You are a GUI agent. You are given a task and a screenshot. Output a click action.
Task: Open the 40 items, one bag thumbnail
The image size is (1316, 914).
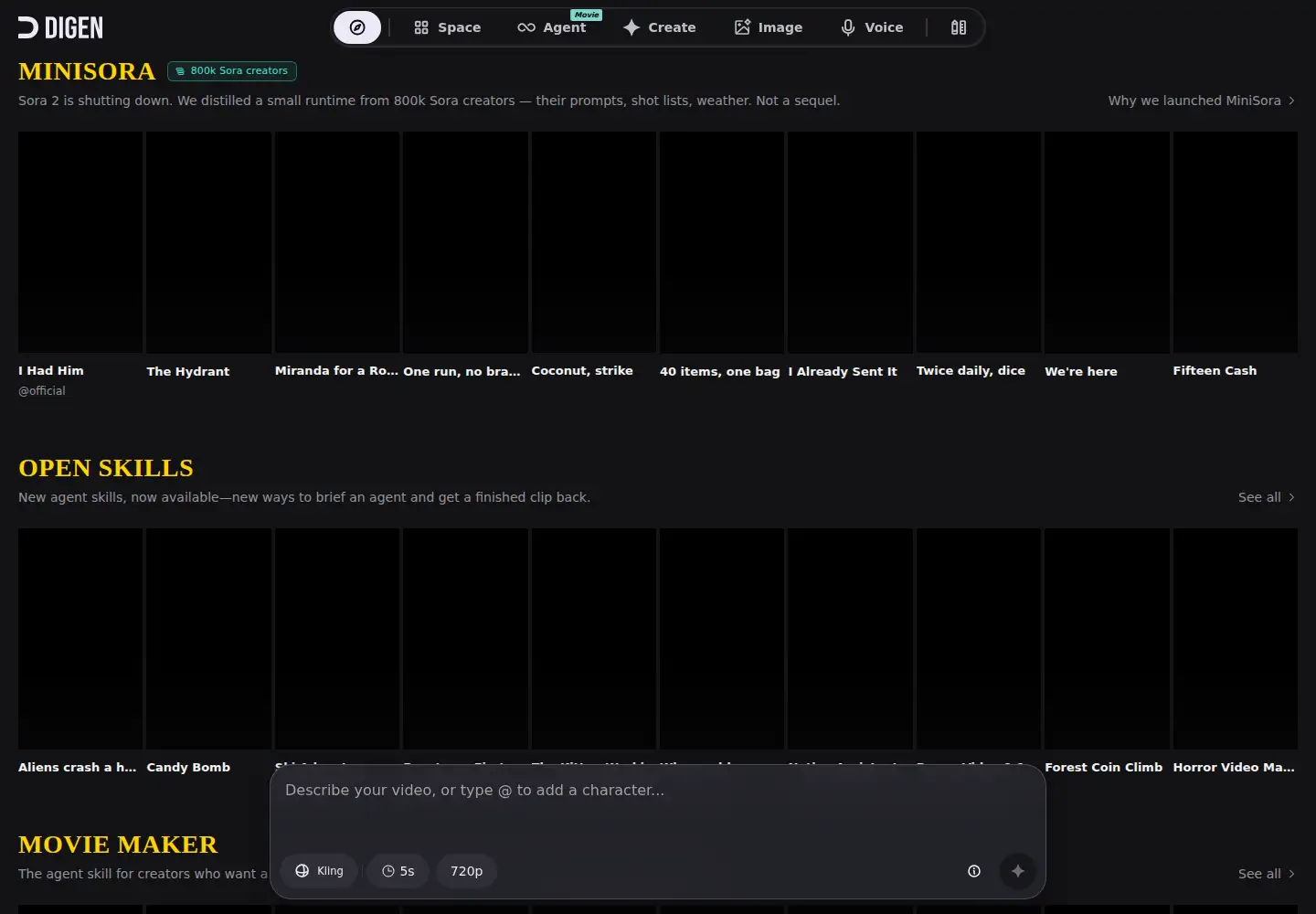tap(722, 242)
